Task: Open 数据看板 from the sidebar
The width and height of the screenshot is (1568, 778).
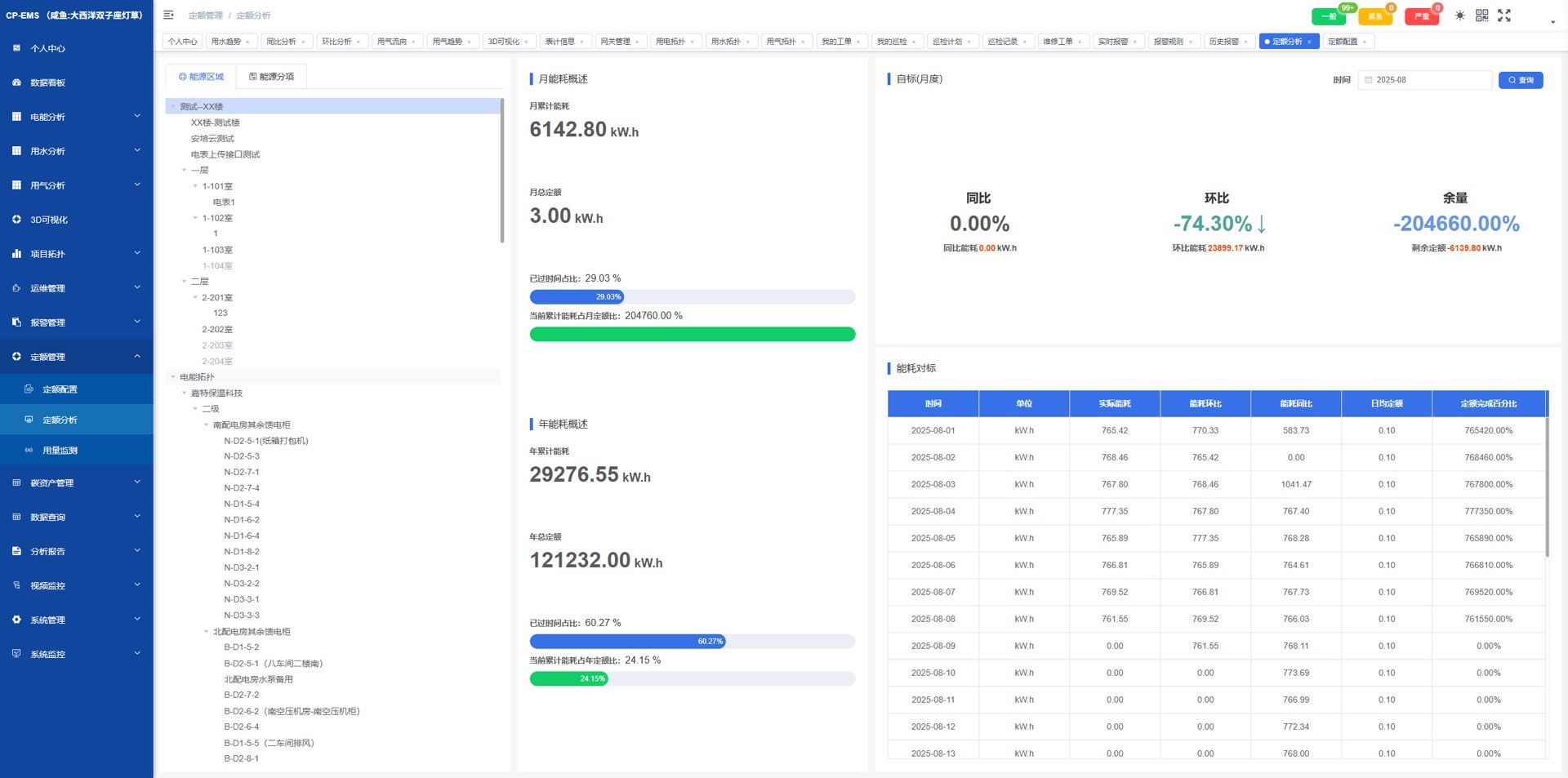Action: coord(48,82)
